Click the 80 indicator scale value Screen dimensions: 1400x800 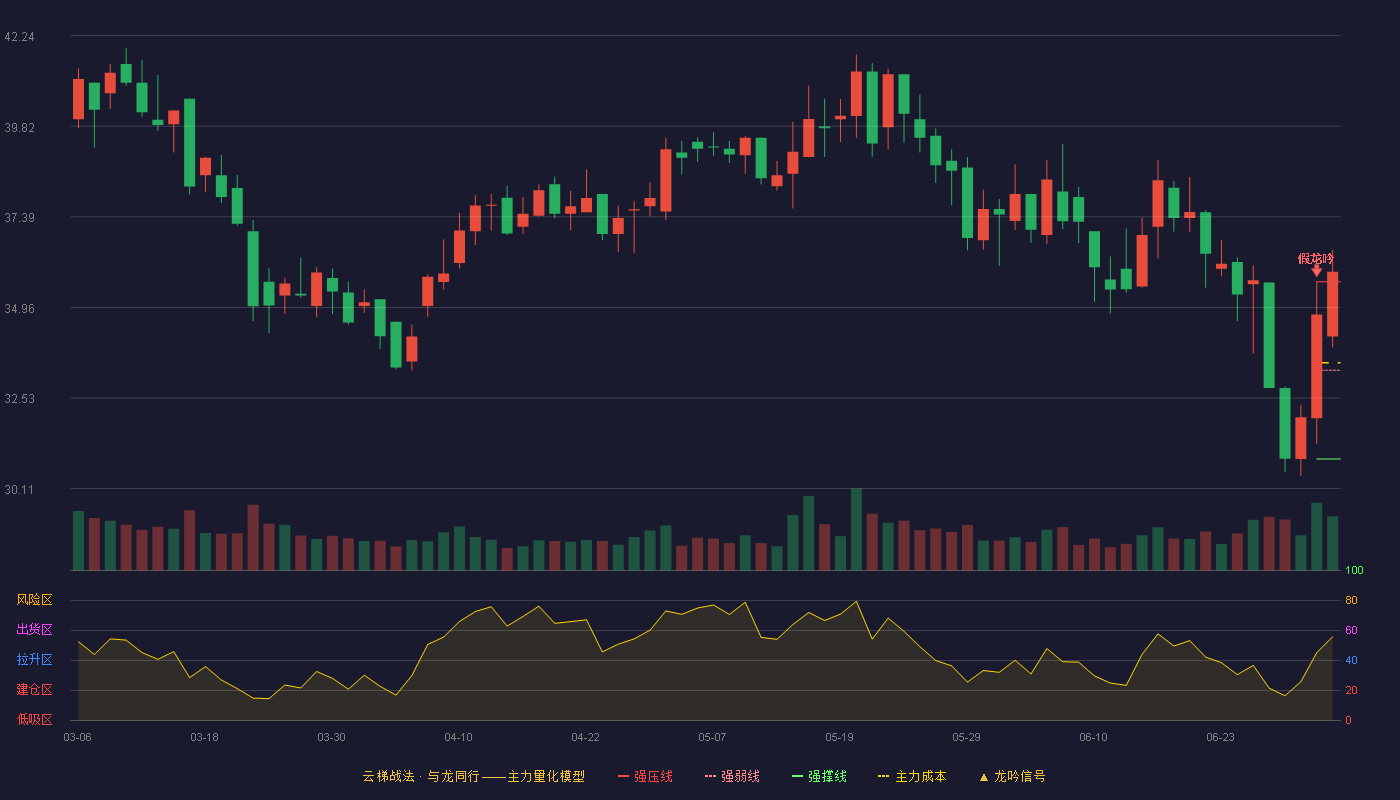pos(1351,600)
